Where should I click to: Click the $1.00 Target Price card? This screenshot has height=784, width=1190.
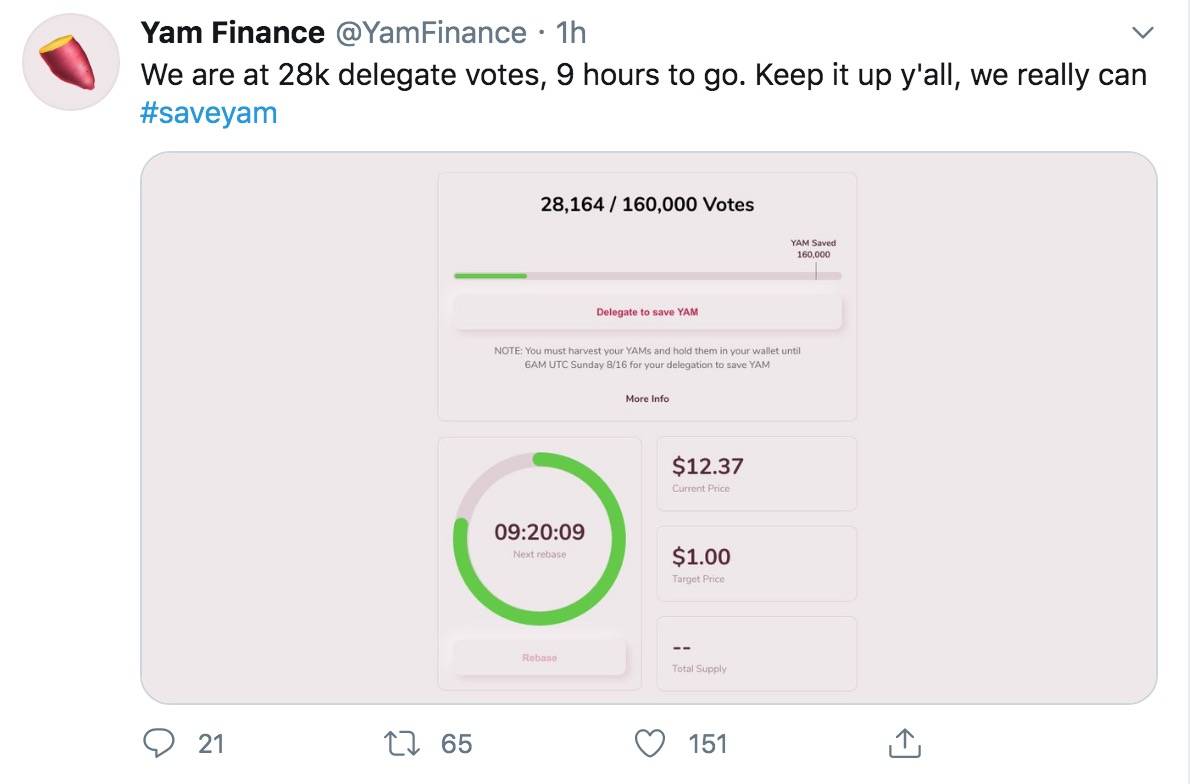pos(756,564)
